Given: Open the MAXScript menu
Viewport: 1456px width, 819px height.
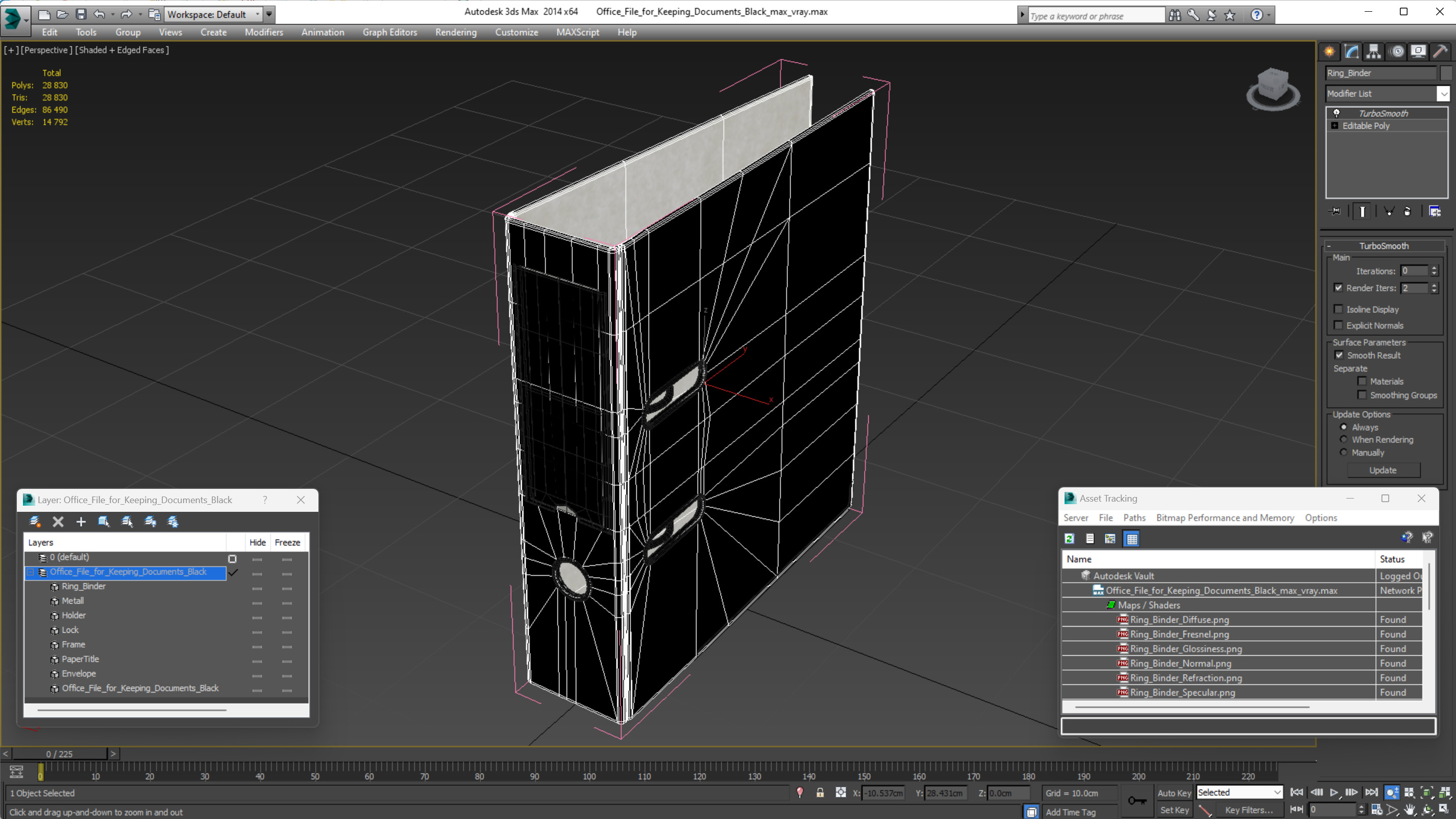Looking at the screenshot, I should [577, 32].
